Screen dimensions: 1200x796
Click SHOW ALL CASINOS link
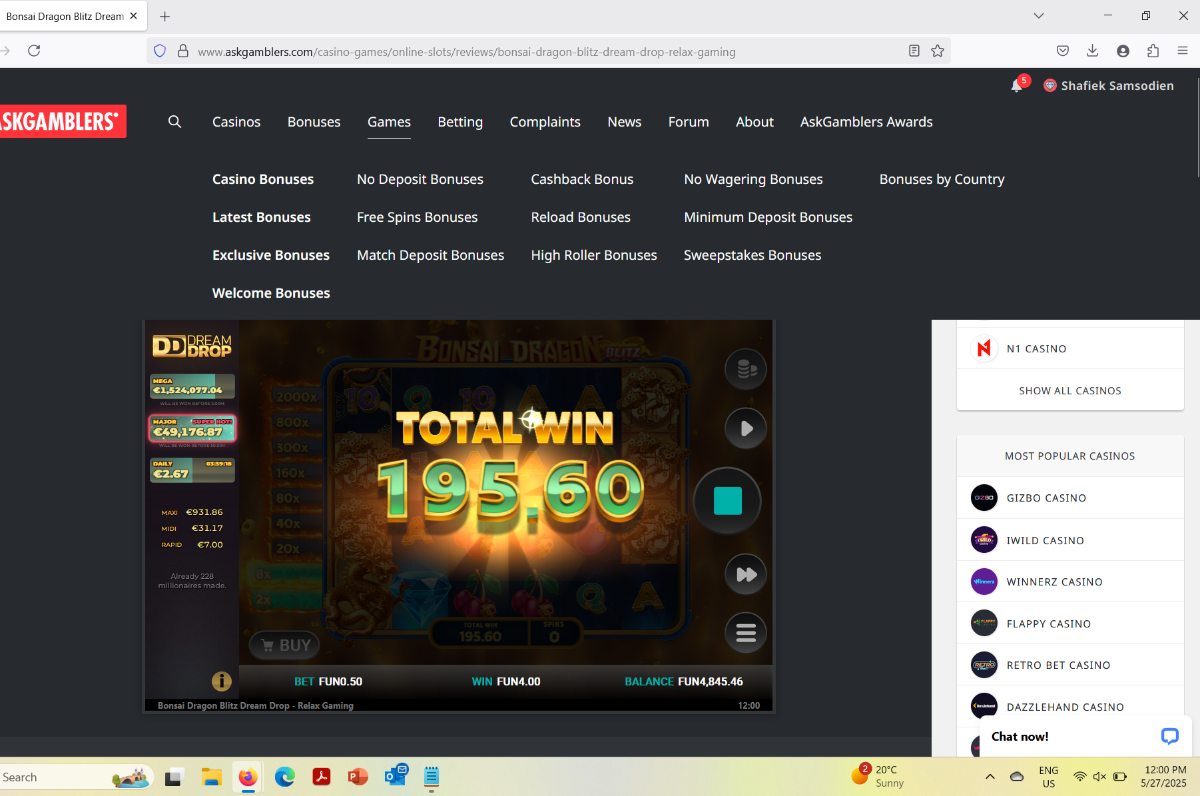point(1070,391)
